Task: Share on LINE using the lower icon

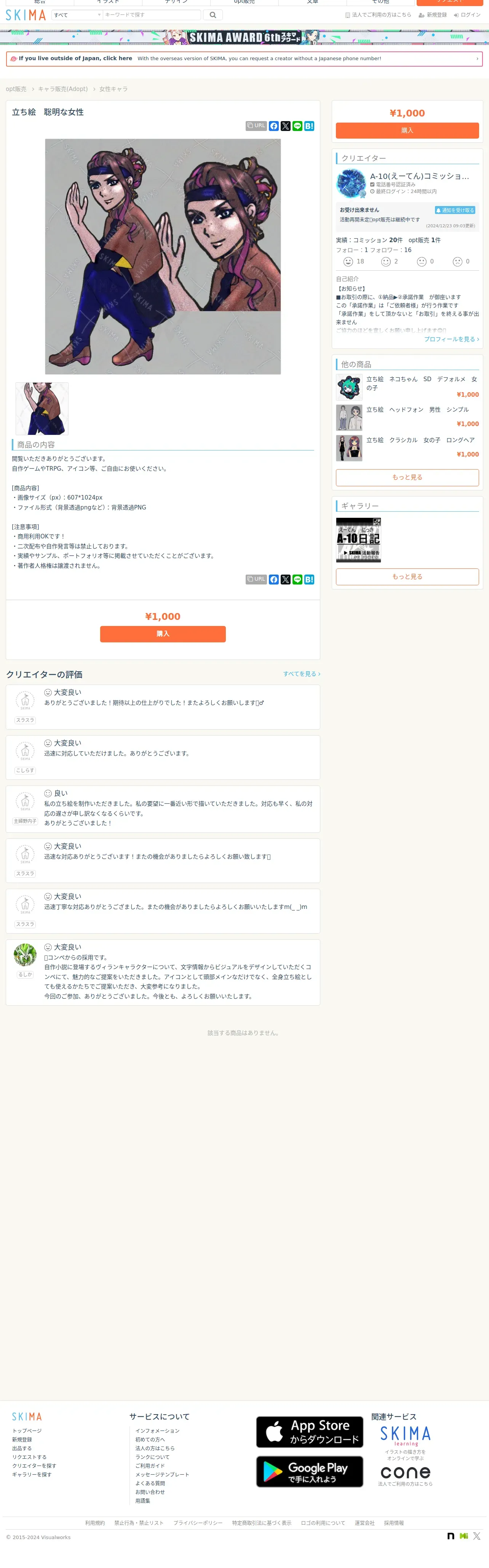Action: [x=297, y=580]
